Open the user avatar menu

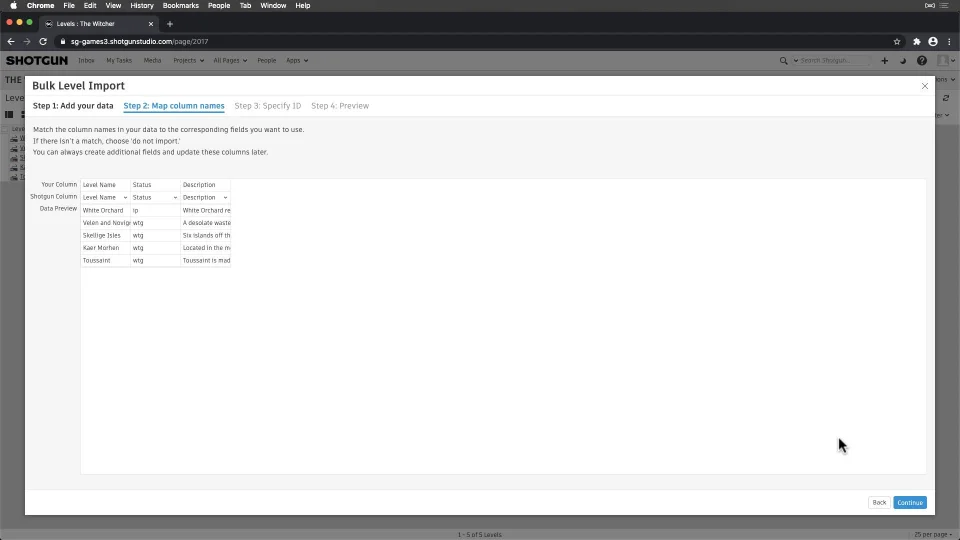pyautogui.click(x=946, y=61)
